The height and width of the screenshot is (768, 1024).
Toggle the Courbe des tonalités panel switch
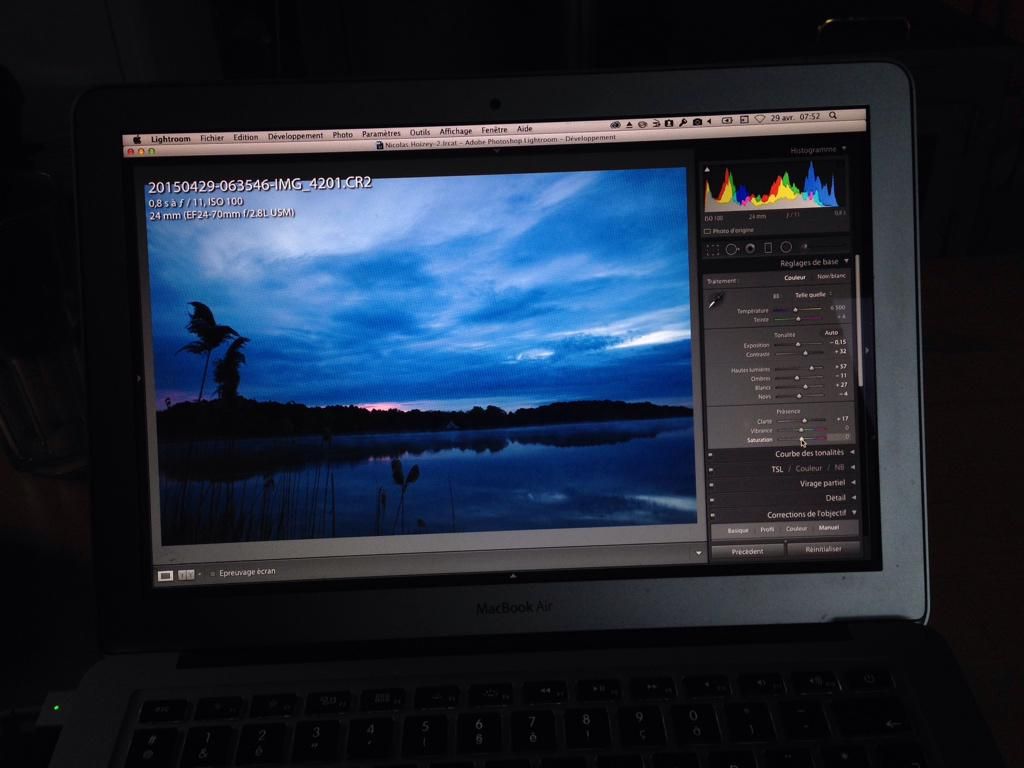(711, 453)
